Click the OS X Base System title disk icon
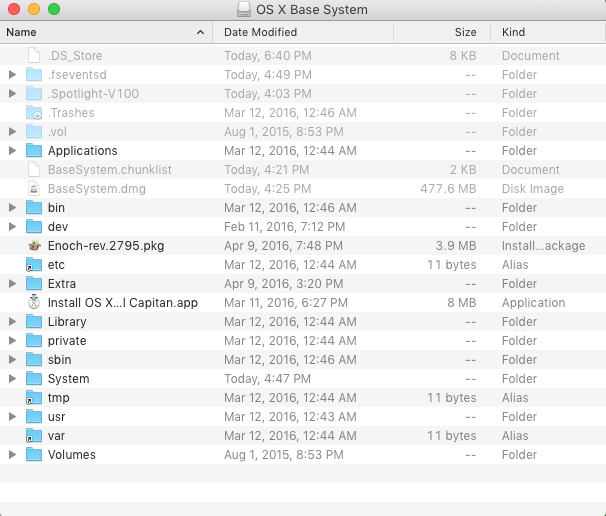Viewport: 606px width, 516px height. coord(244,10)
